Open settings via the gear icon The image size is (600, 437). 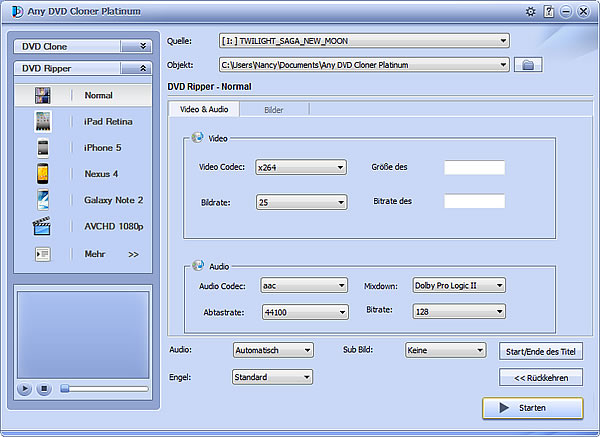[530, 11]
